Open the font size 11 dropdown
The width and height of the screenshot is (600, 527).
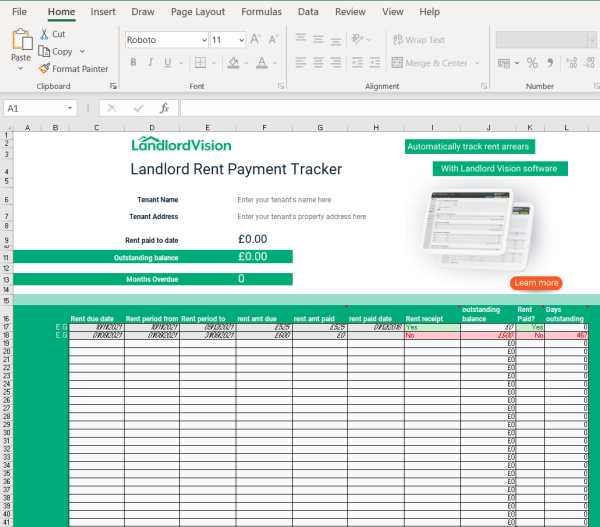coord(241,40)
